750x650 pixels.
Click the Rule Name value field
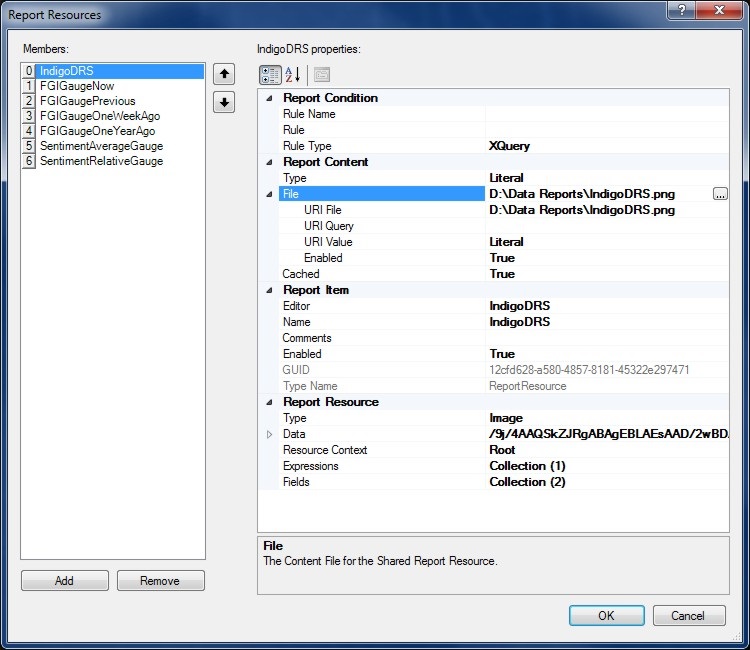(606, 114)
